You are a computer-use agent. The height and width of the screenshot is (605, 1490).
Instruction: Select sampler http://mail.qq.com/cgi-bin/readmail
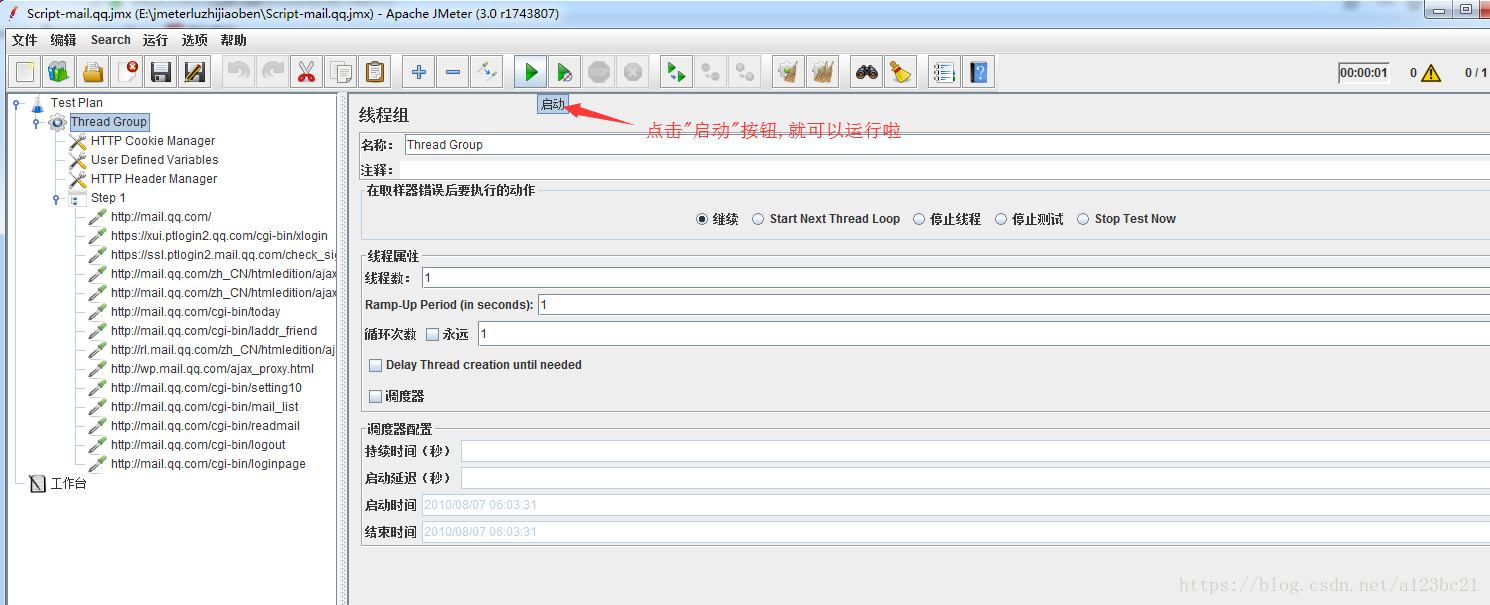[x=205, y=426]
